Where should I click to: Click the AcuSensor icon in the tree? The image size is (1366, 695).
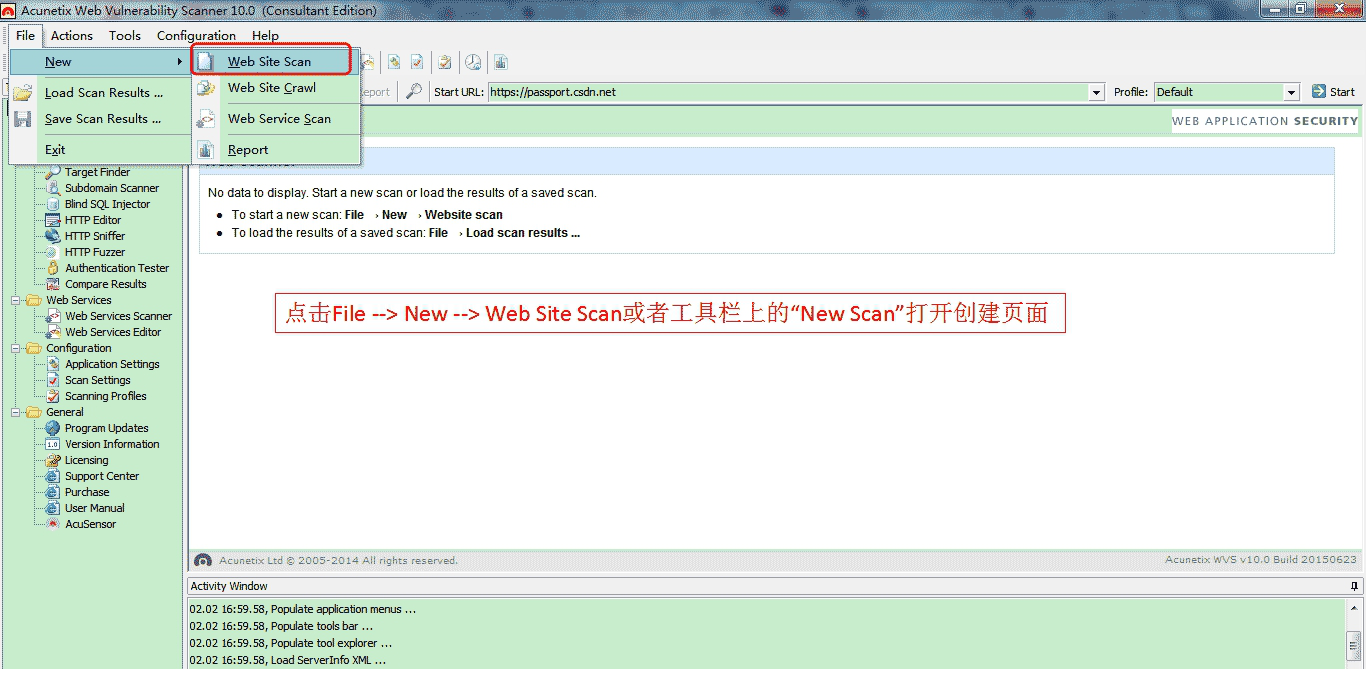pyautogui.click(x=52, y=524)
